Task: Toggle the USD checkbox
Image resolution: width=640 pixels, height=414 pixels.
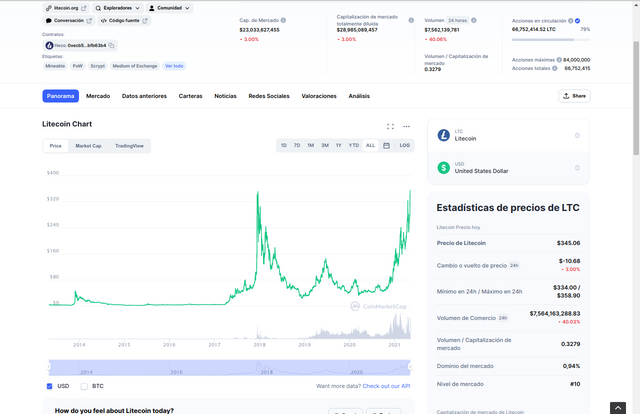Action: (x=49, y=386)
